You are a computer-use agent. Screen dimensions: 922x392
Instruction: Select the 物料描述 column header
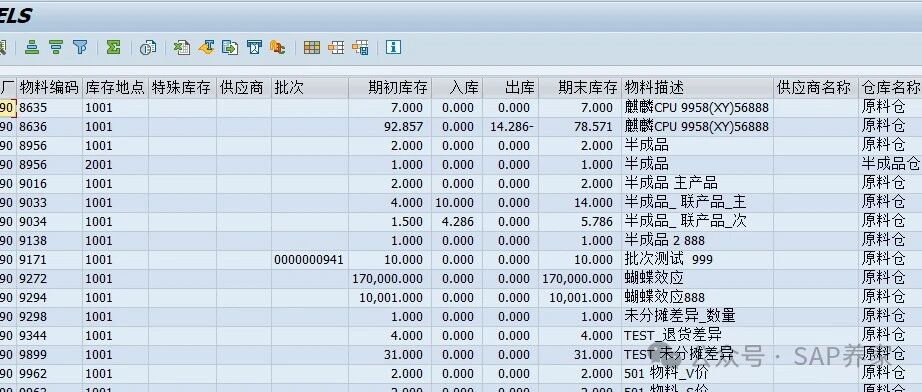pos(697,88)
